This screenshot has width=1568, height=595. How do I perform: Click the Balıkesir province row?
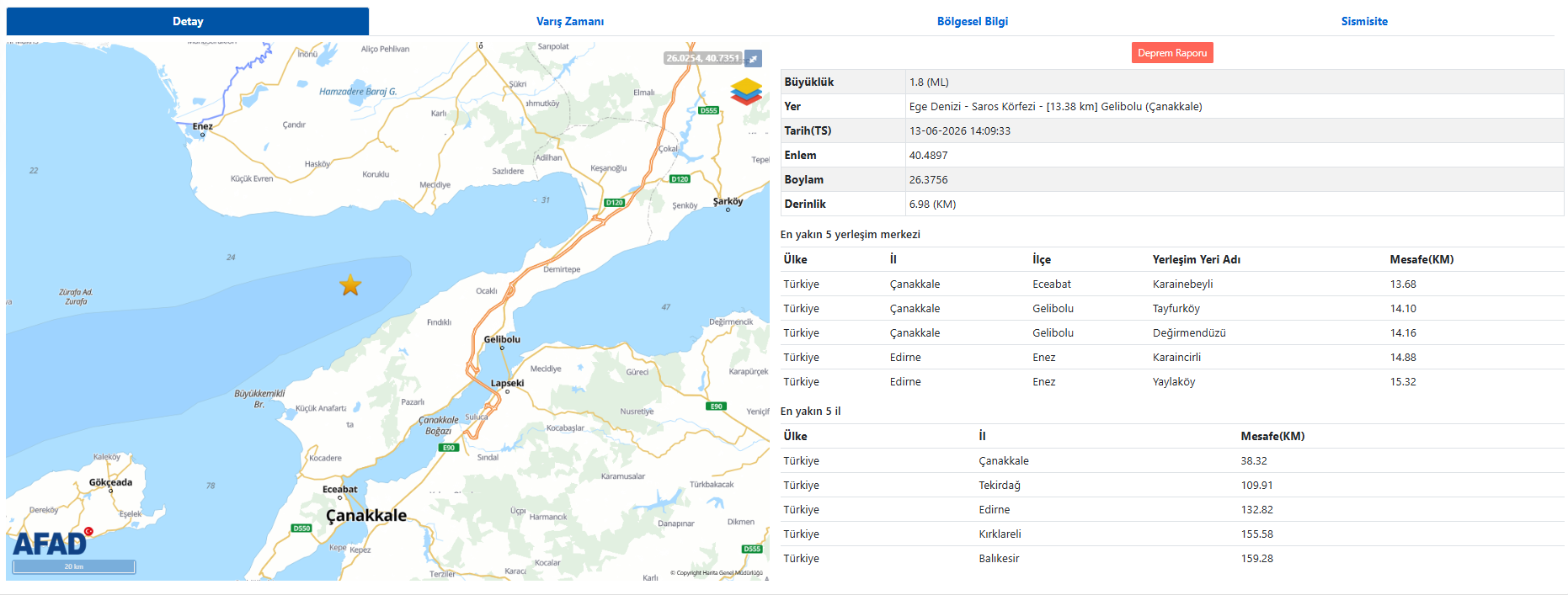coord(1172,558)
